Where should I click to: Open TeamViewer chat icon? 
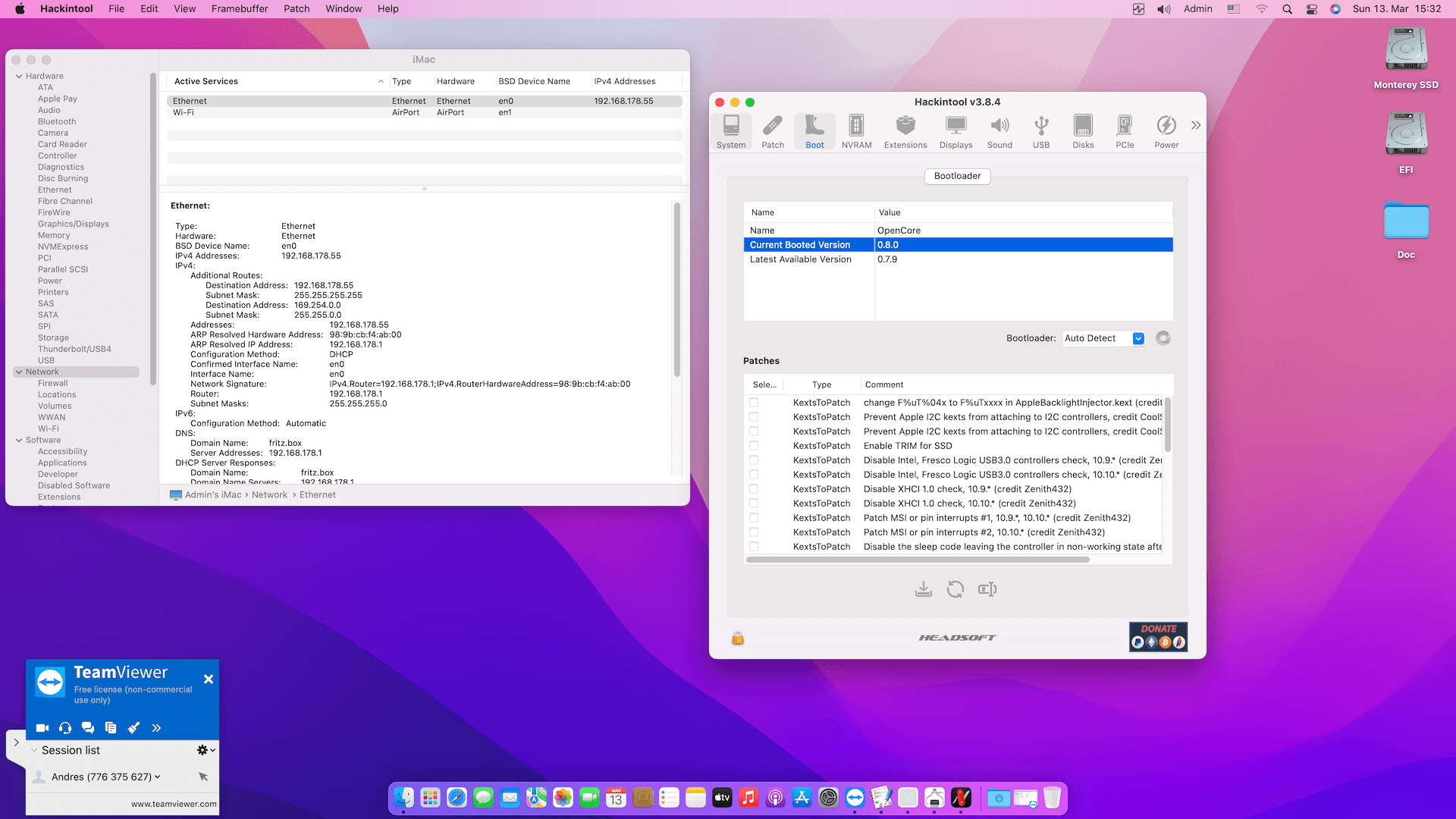[88, 728]
